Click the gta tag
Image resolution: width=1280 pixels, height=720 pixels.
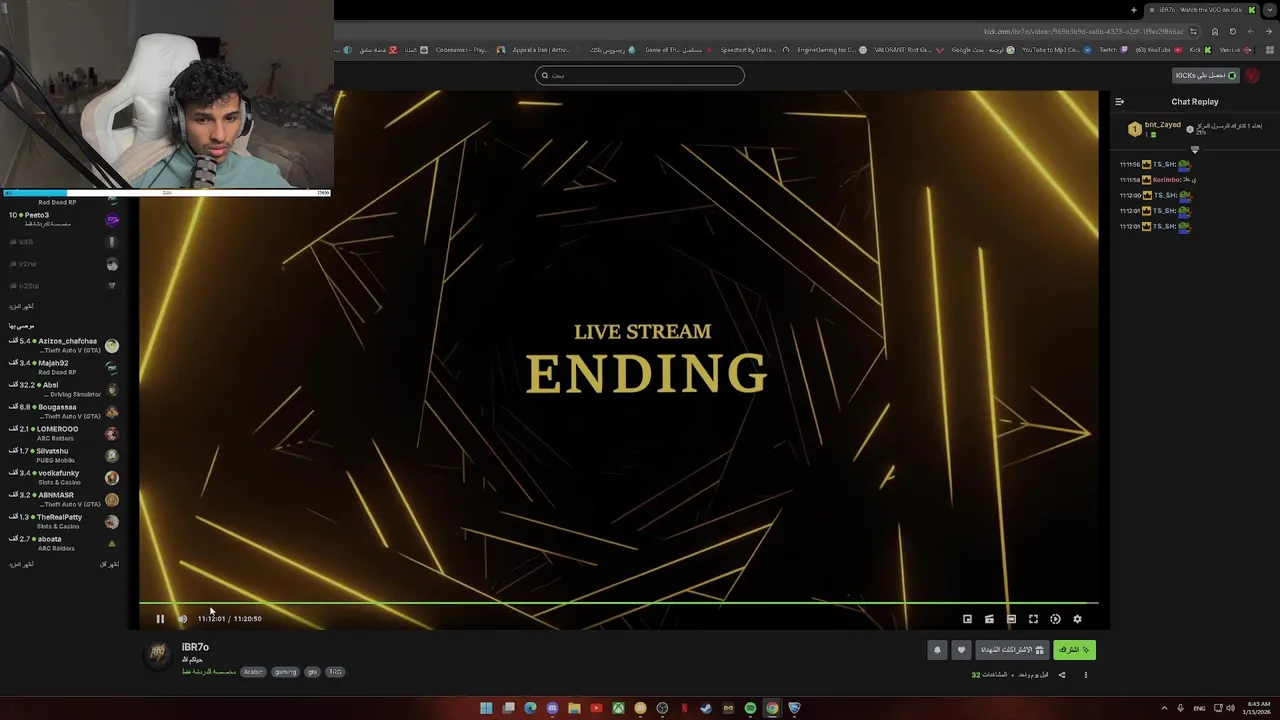pos(312,672)
